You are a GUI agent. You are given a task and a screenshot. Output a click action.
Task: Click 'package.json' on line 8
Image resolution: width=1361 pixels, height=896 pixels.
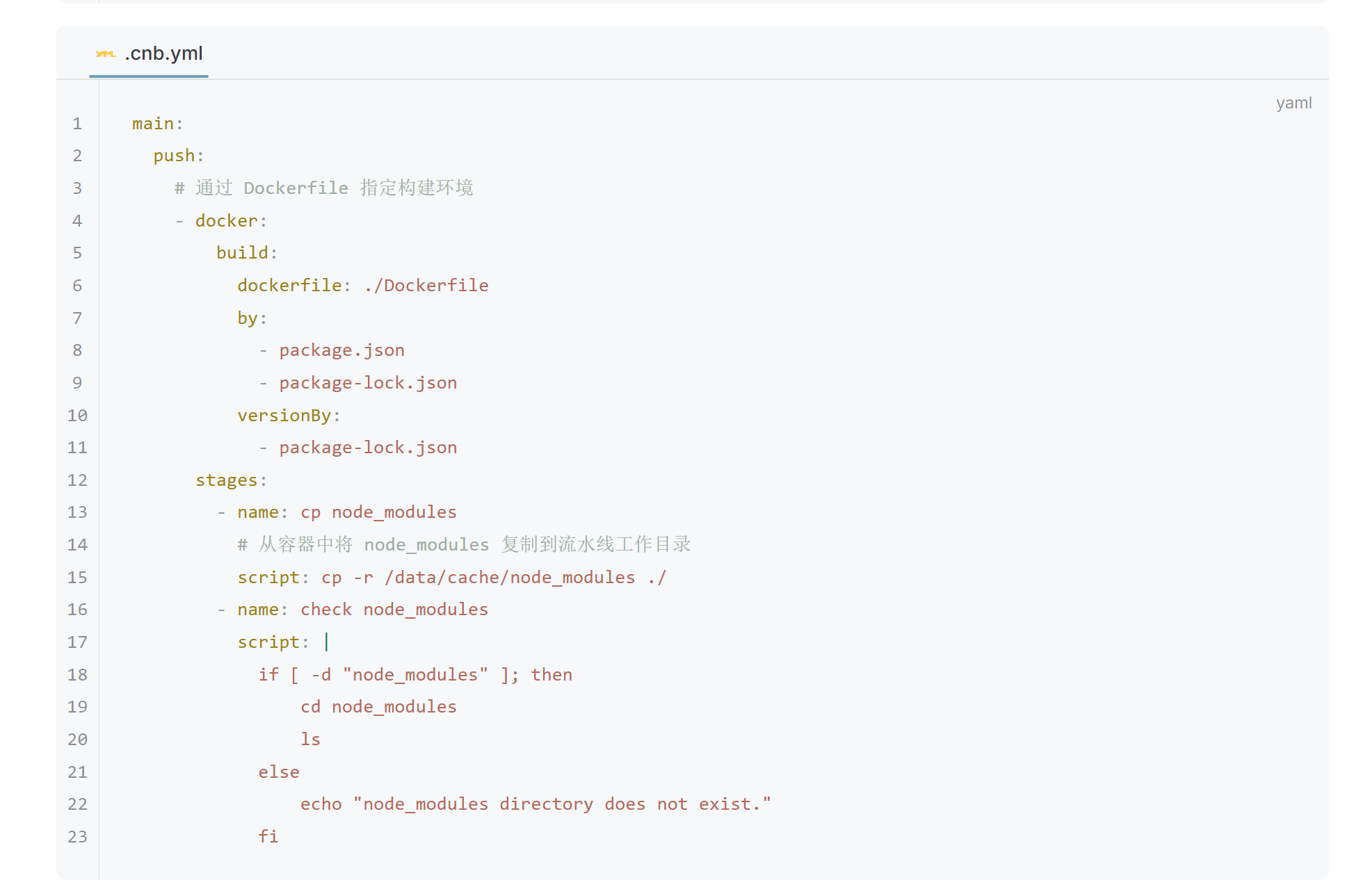341,350
